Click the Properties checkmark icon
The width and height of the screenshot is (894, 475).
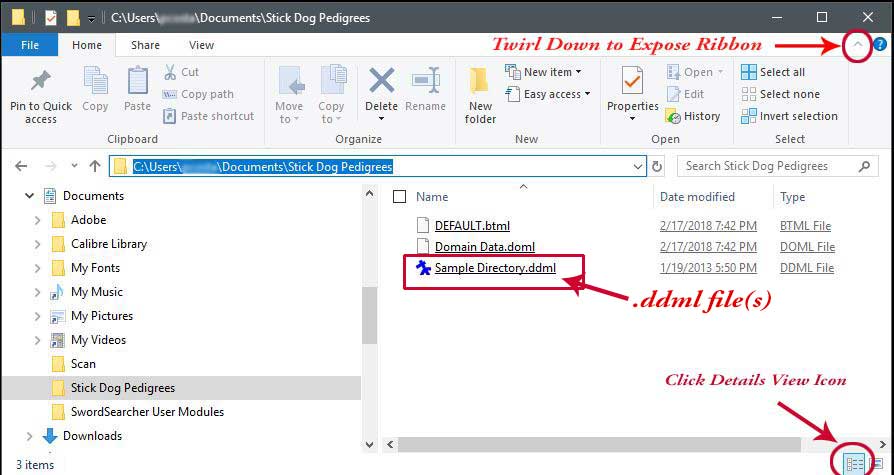[632, 80]
